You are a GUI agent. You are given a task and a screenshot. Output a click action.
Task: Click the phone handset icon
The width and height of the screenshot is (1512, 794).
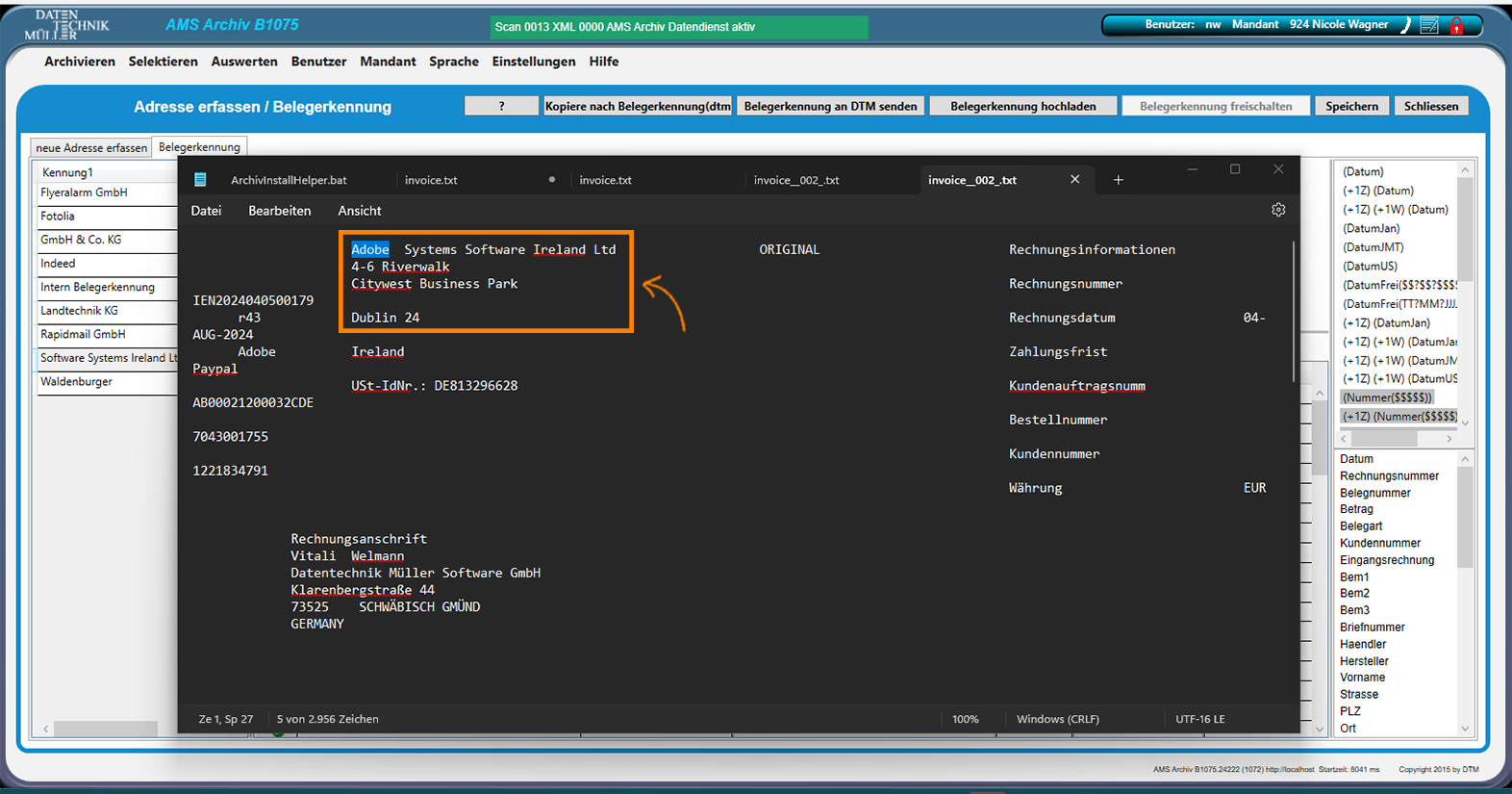click(x=1405, y=26)
